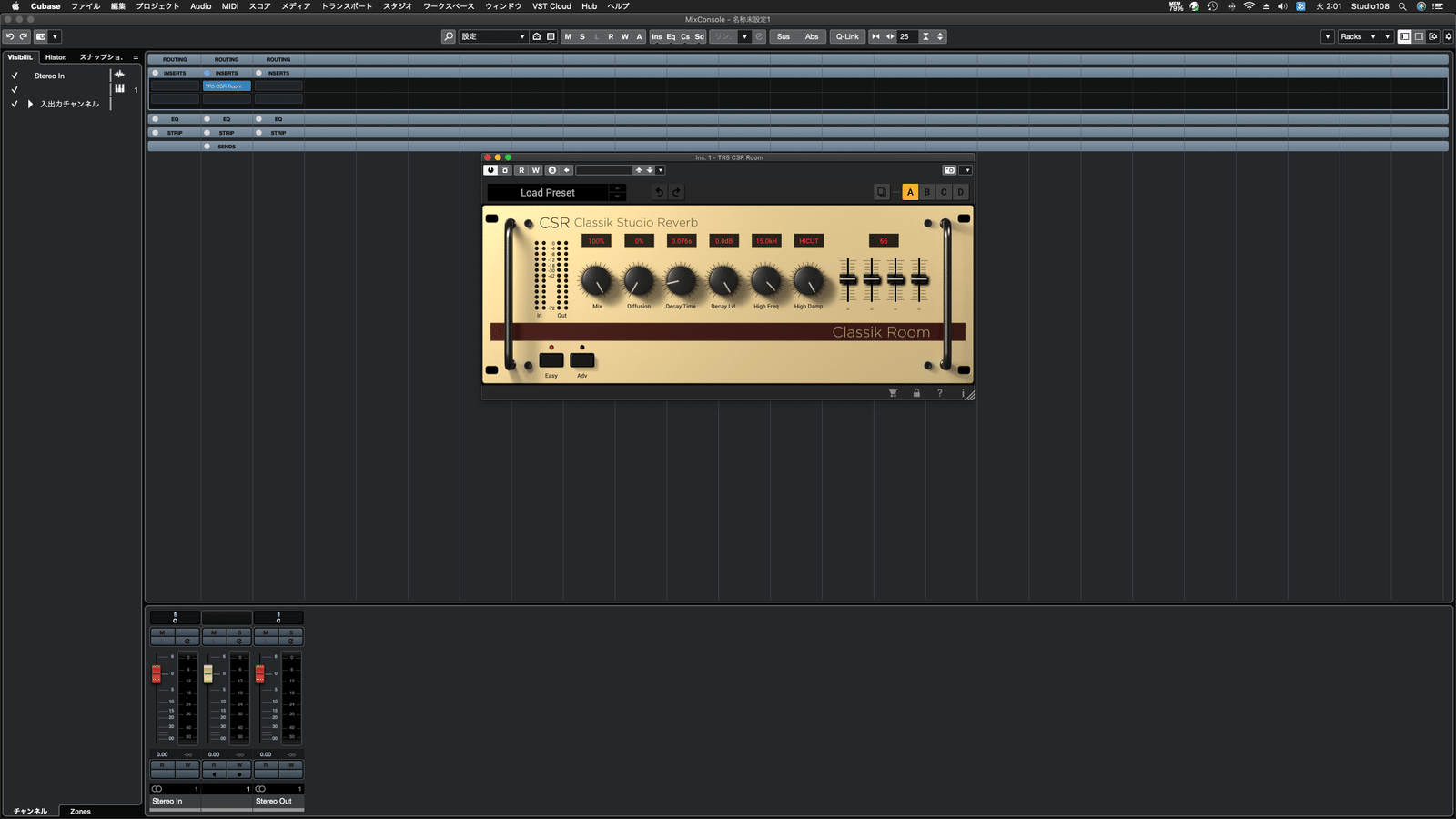Click the Decay Time knob on CSR

[x=681, y=281]
